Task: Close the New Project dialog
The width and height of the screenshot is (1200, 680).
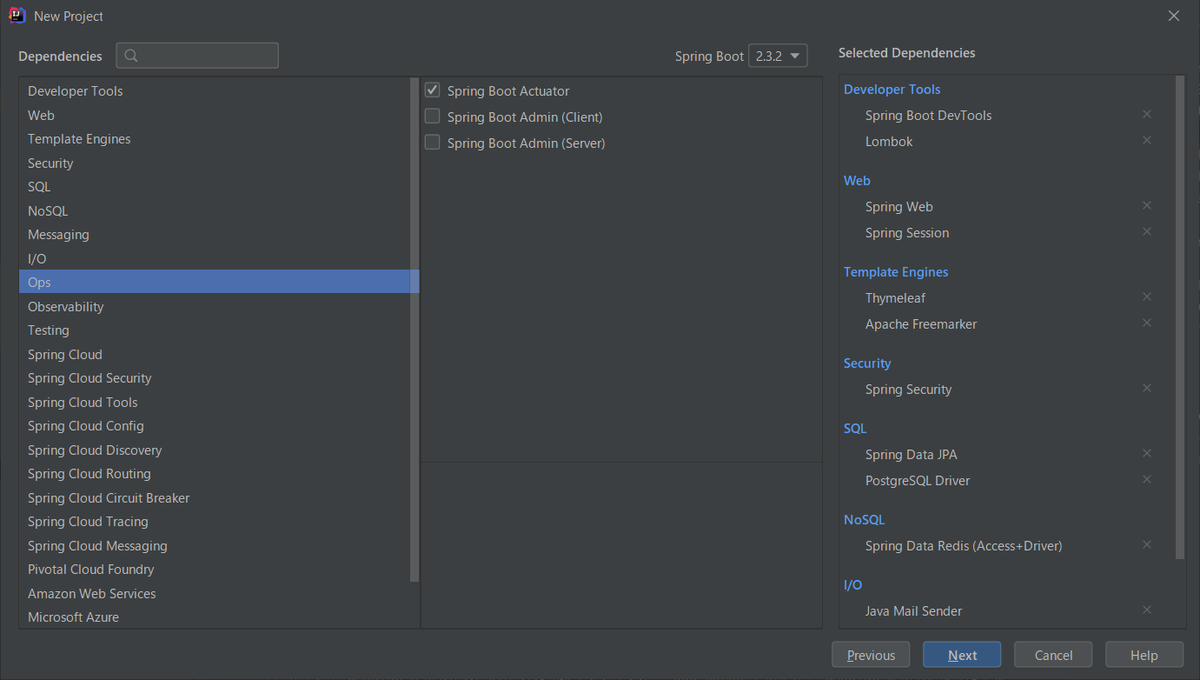Action: [x=1174, y=15]
